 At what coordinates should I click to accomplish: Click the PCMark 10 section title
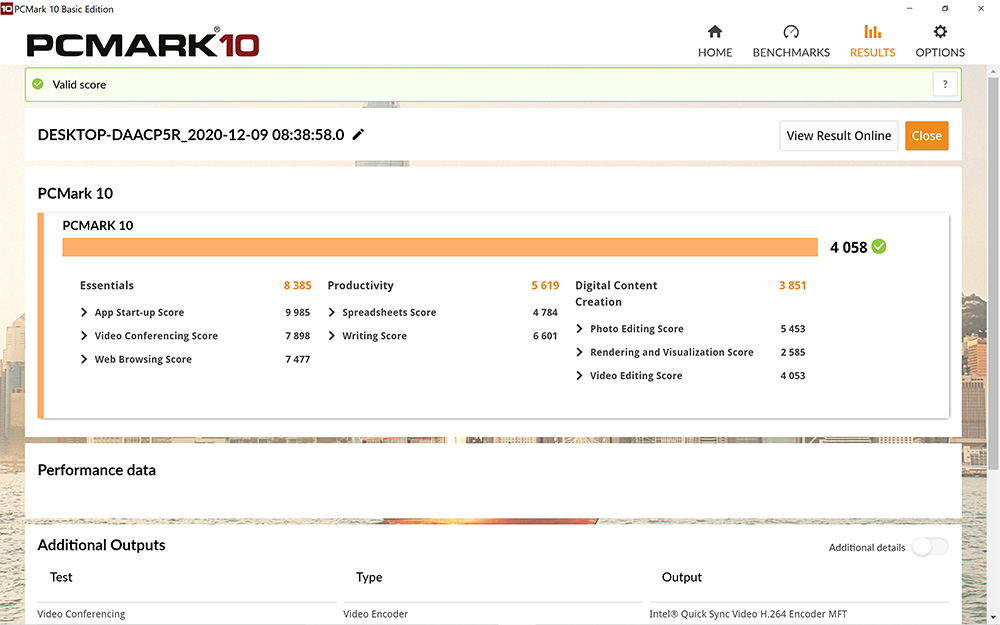[x=75, y=194]
